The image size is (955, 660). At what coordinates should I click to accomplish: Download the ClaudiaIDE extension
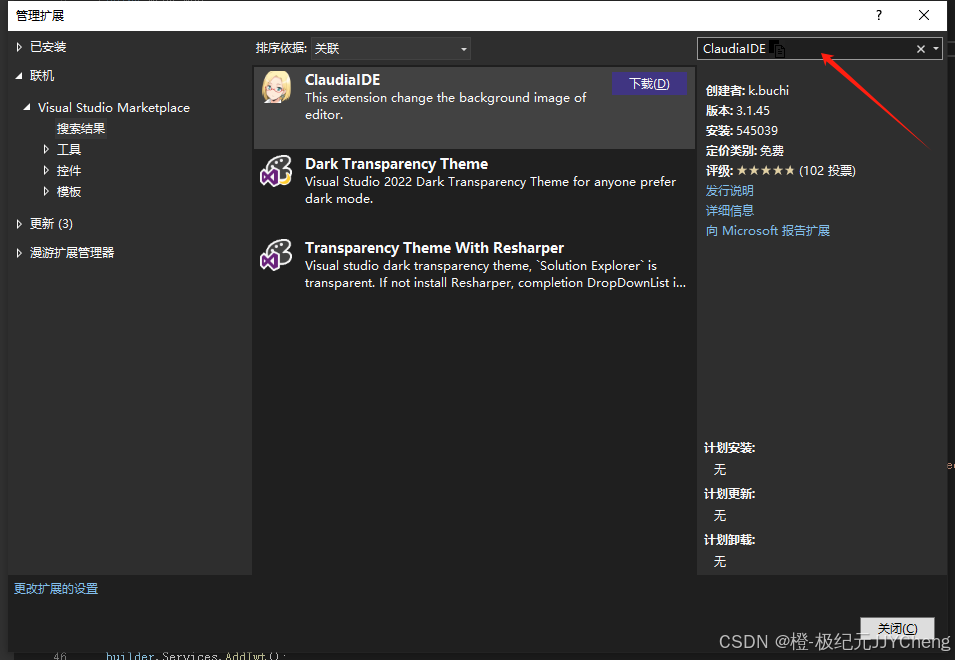tap(649, 83)
